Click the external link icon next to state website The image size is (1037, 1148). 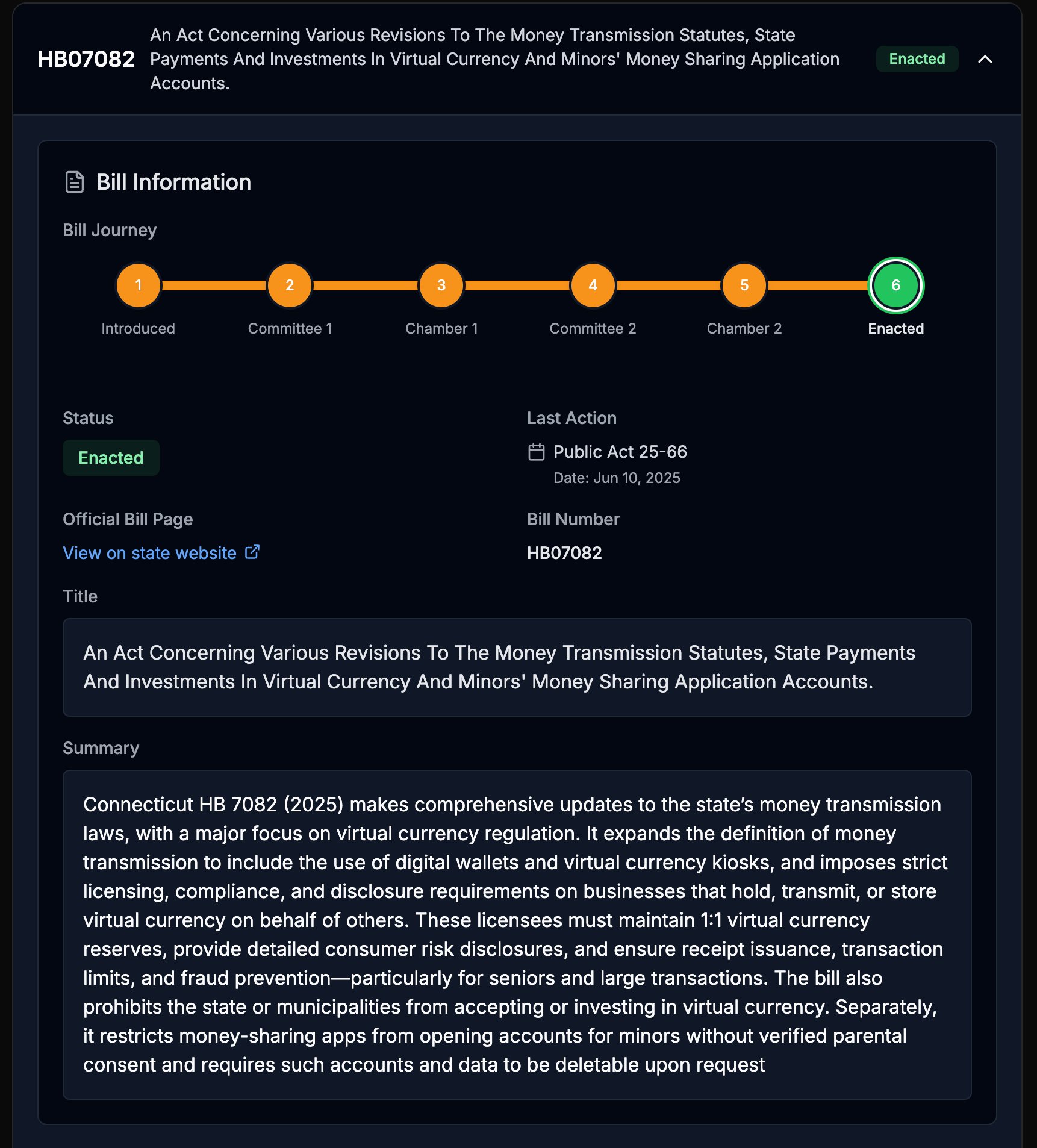[252, 552]
